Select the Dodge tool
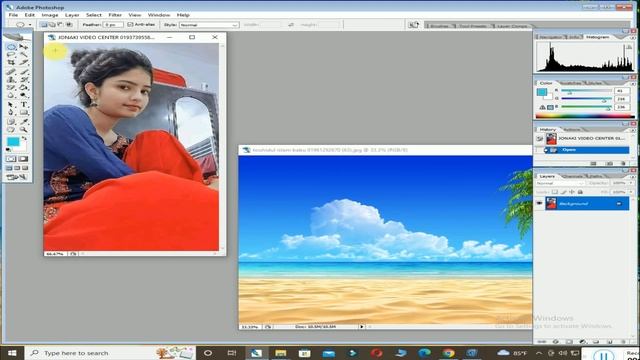The image size is (640, 360). [x=23, y=95]
